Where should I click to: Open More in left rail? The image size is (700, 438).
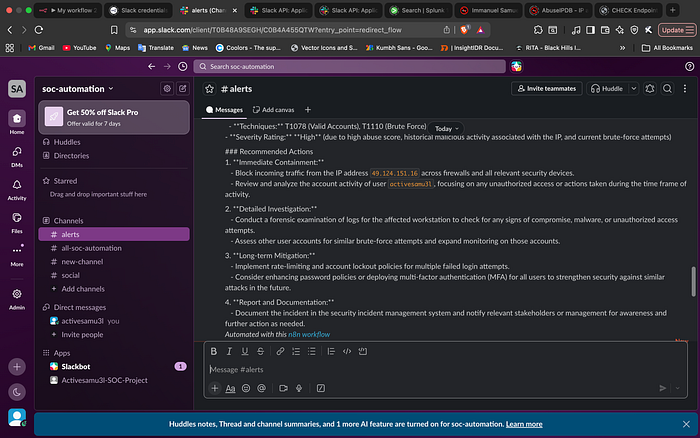[17, 254]
